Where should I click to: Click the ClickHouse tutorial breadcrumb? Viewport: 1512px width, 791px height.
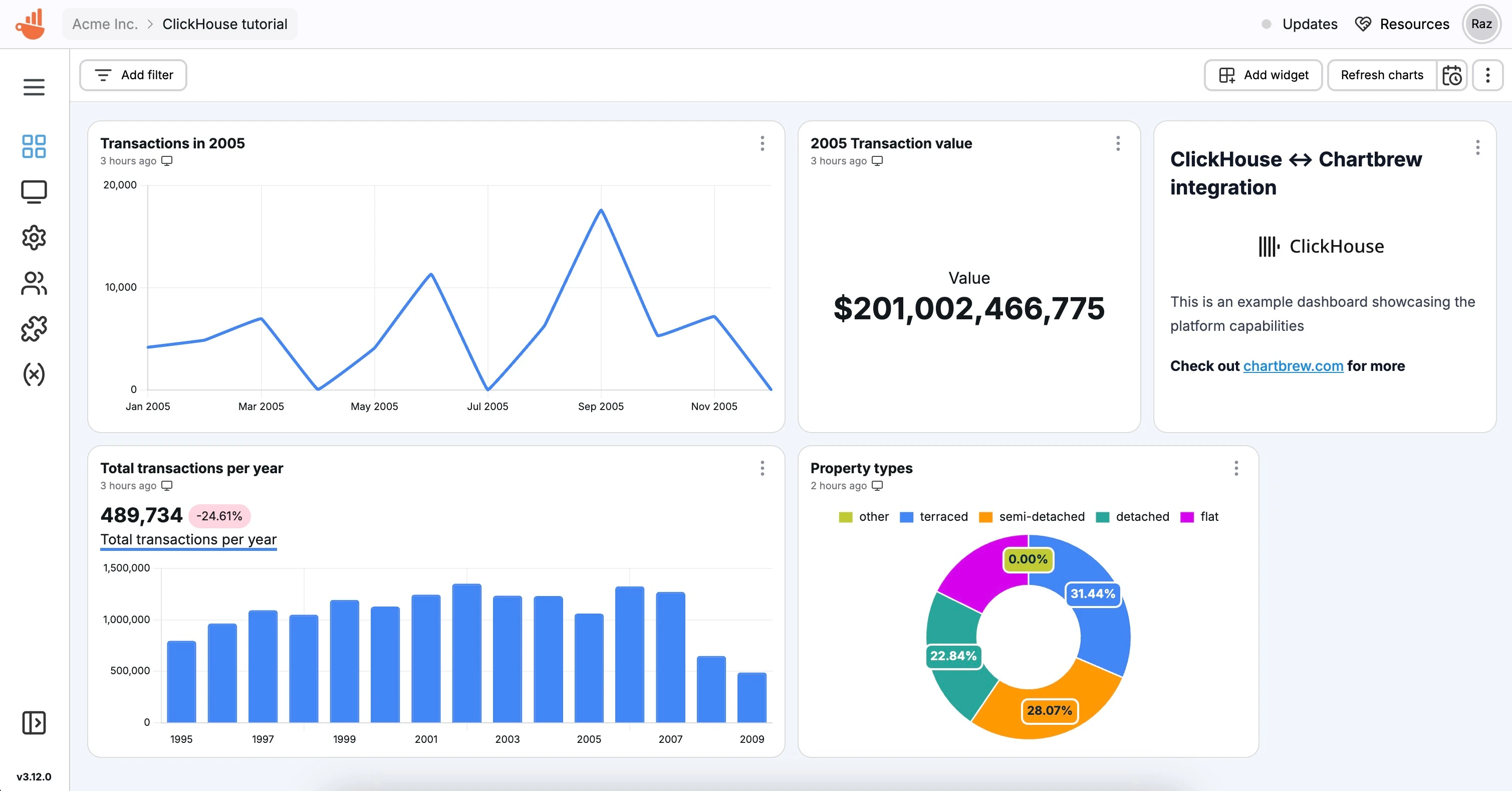click(225, 24)
